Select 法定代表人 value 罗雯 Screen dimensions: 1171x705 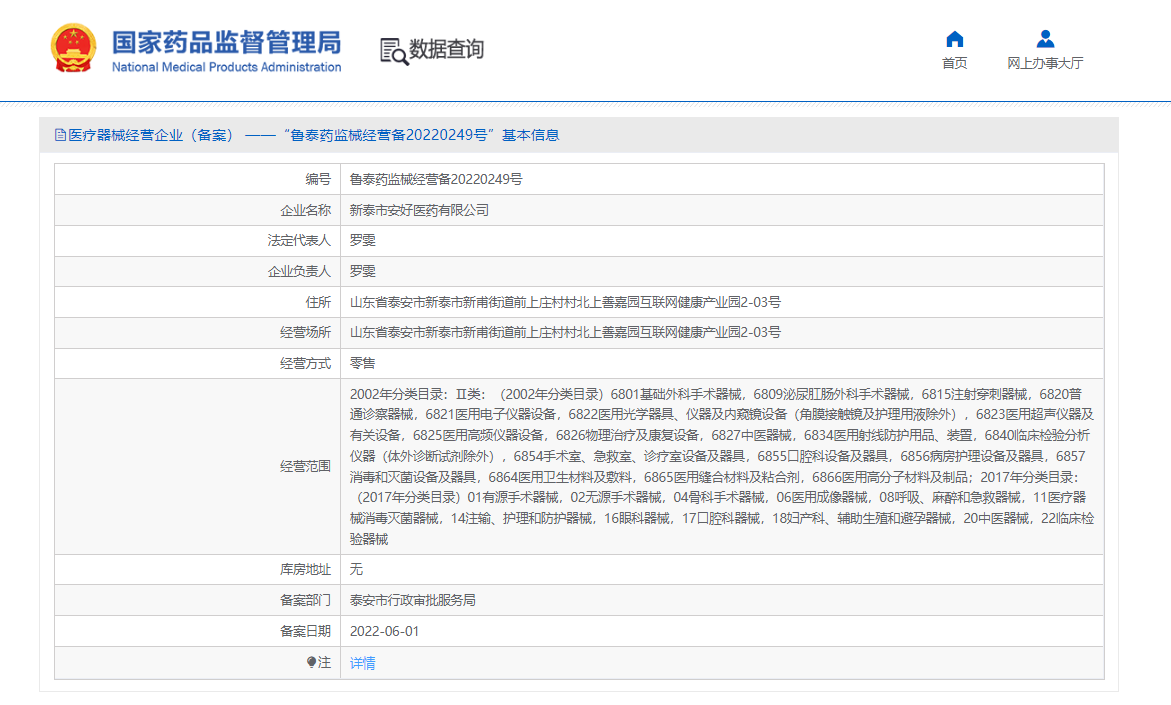click(362, 240)
